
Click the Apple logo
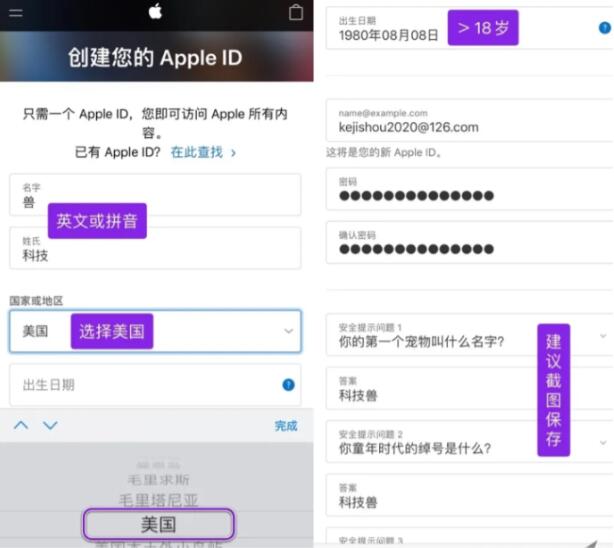tap(155, 11)
